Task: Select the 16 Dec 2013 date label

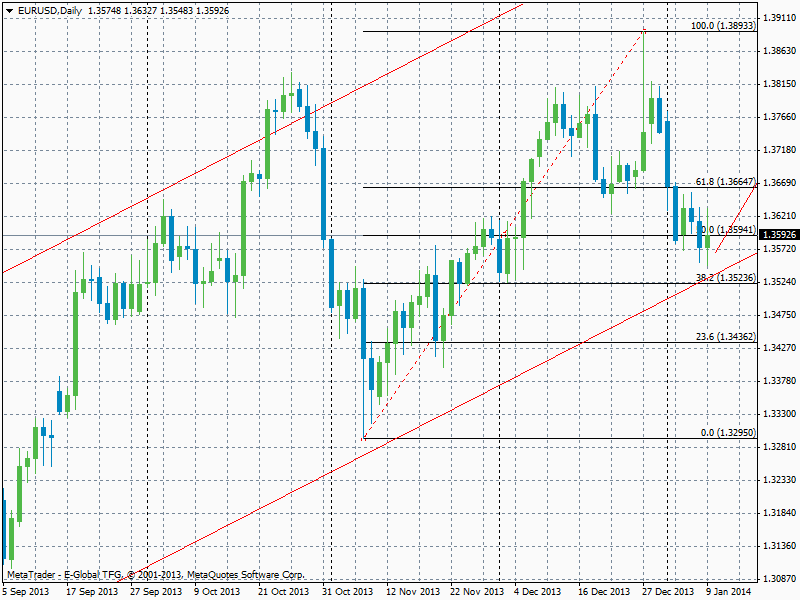Action: click(x=605, y=591)
